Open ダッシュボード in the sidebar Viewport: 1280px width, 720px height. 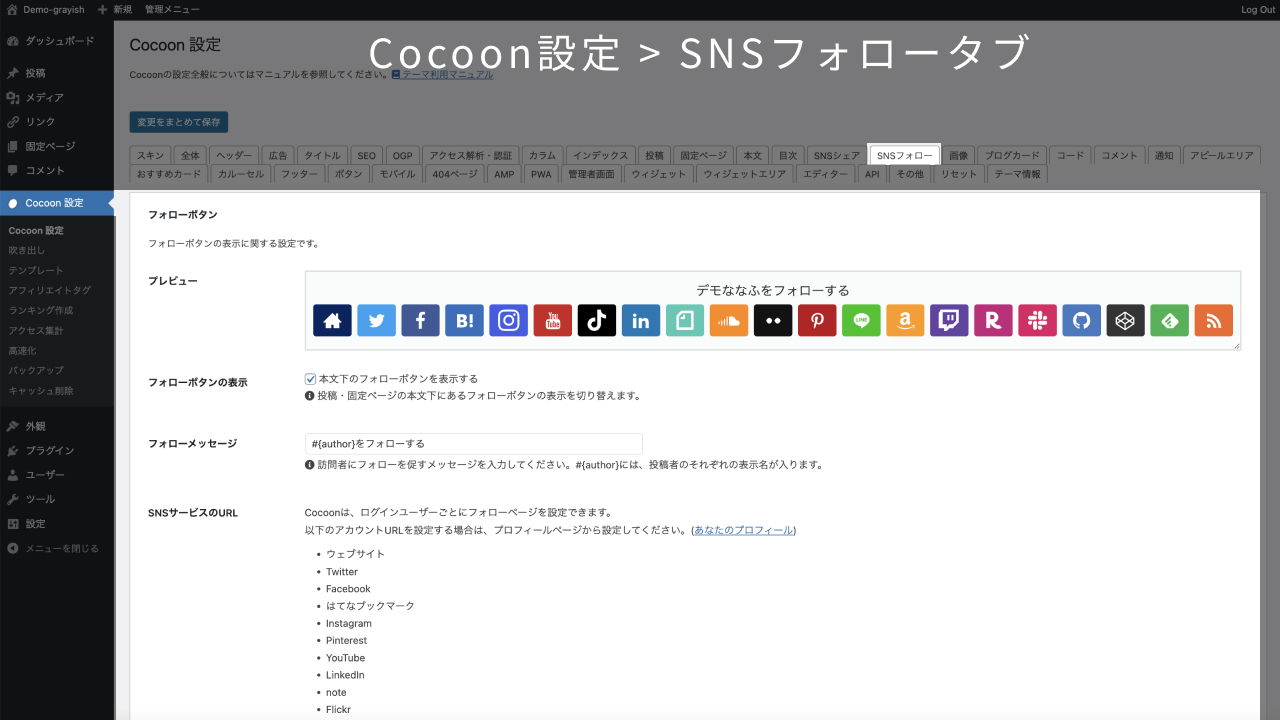coord(57,41)
